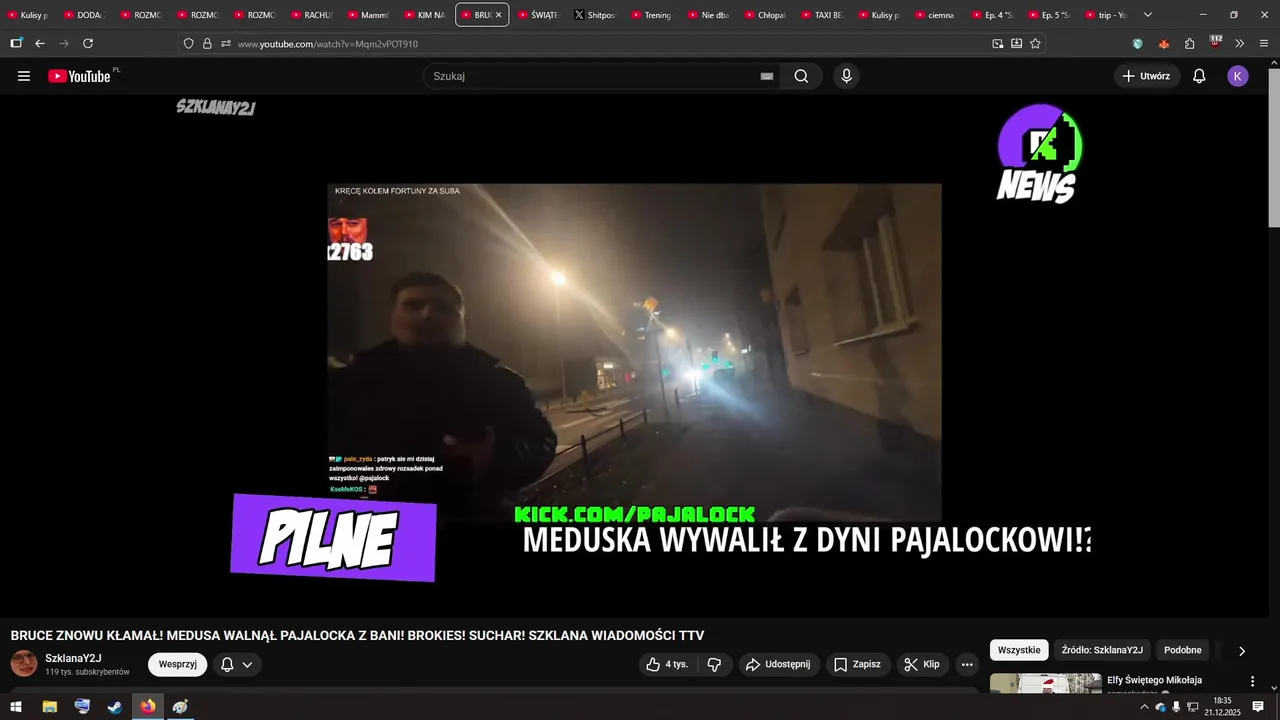1280x720 pixels.
Task: Show more toolbar tools via double chevron
Action: (1240, 44)
